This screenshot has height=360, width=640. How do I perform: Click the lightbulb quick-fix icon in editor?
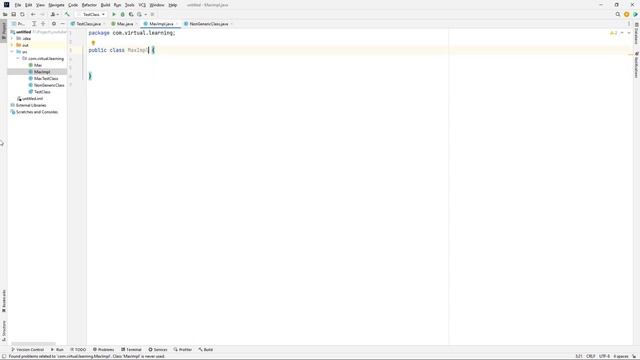tap(93, 42)
